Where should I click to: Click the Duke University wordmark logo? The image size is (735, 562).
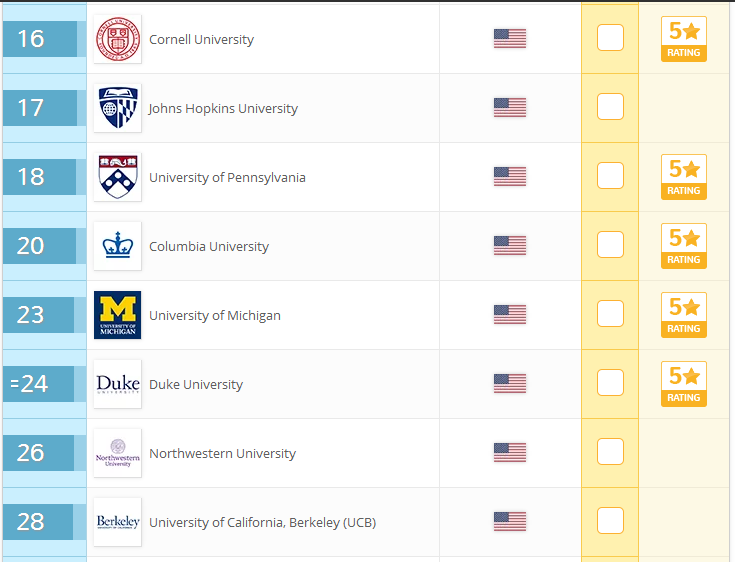118,383
